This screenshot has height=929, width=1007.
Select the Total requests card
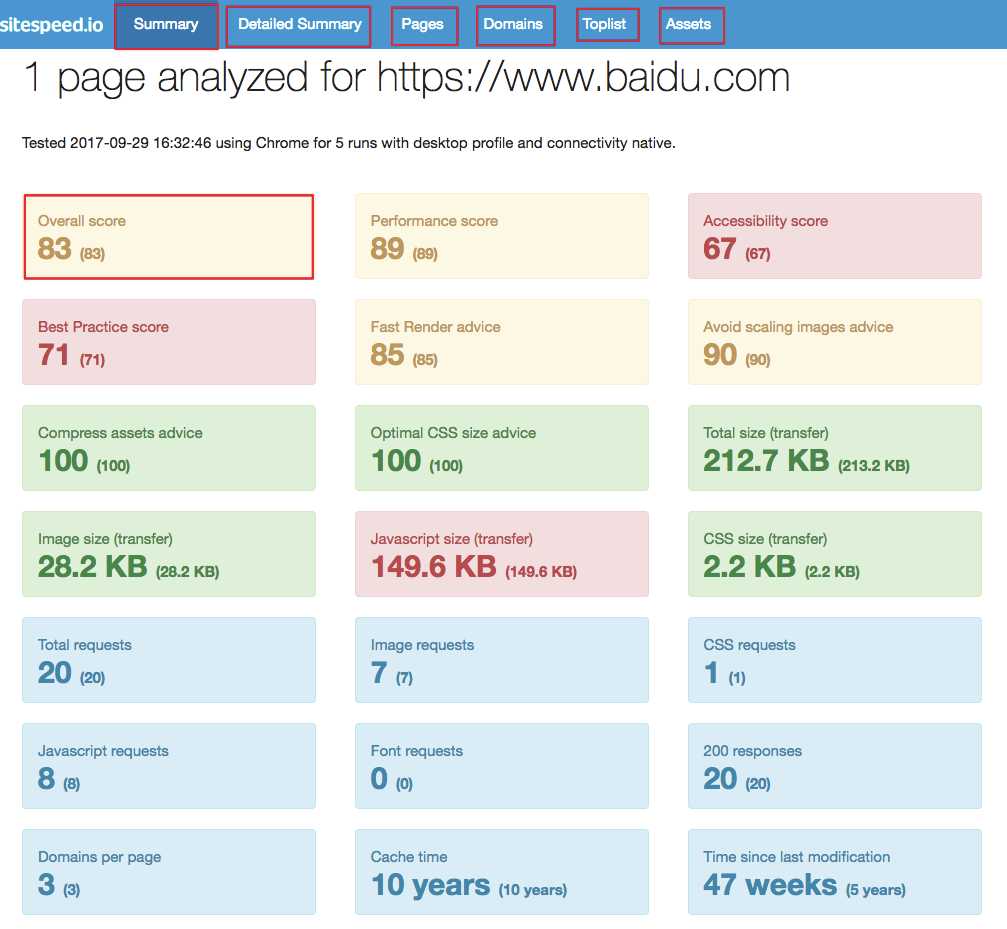[x=169, y=660]
